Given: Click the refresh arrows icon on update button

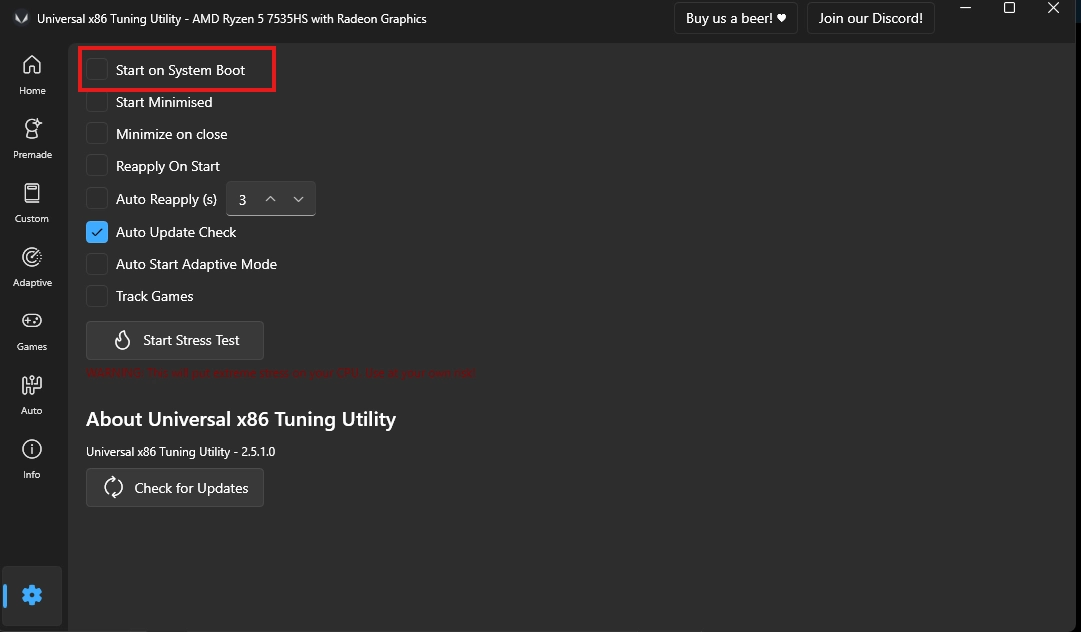Looking at the screenshot, I should tap(114, 487).
